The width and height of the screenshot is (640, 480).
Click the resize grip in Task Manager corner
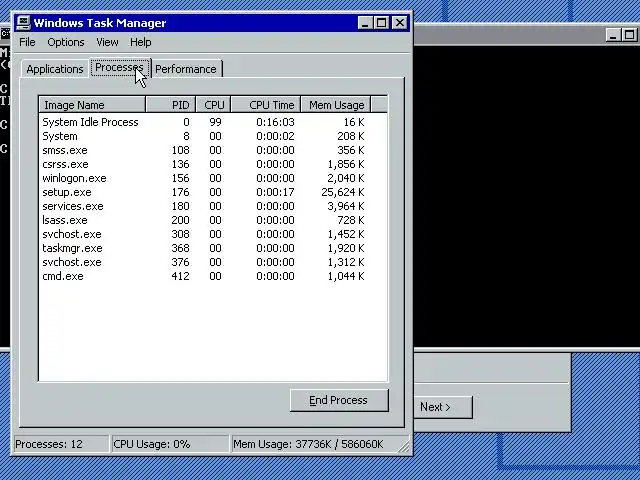404,447
